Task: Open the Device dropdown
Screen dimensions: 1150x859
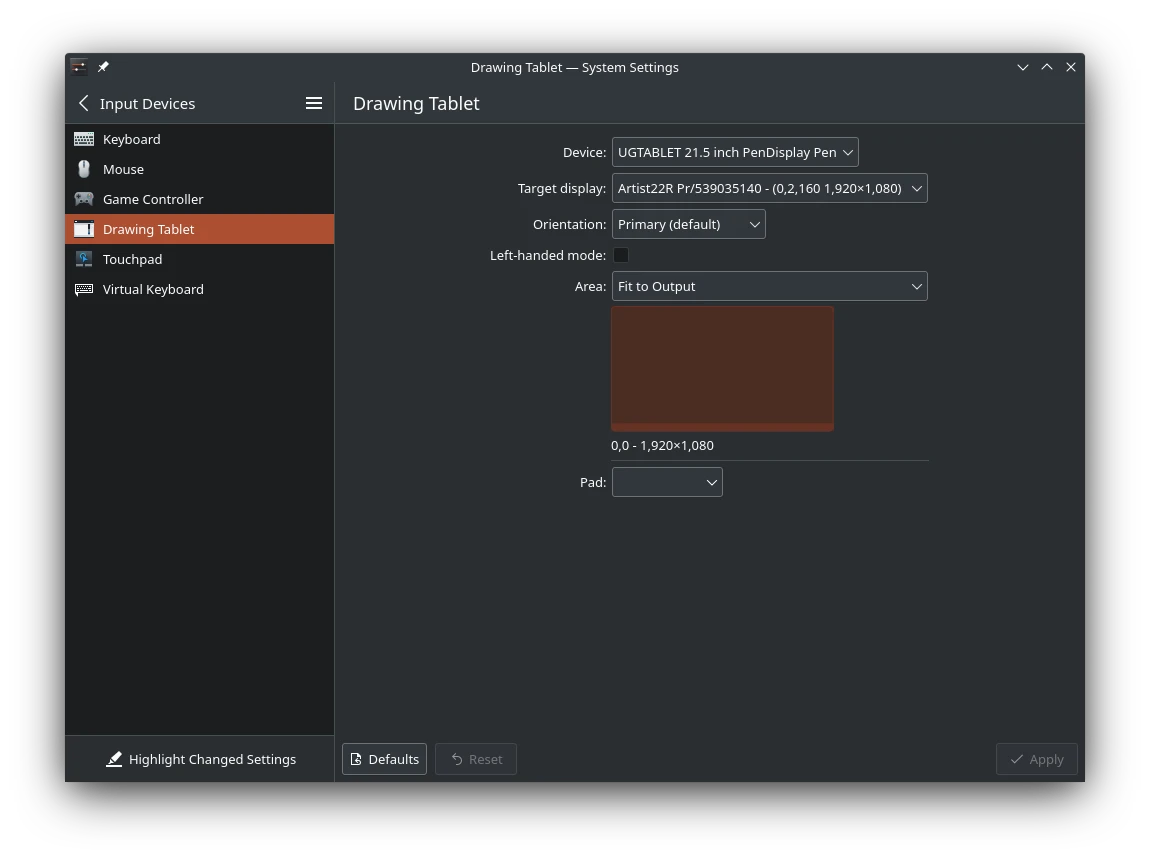Action: tap(735, 153)
